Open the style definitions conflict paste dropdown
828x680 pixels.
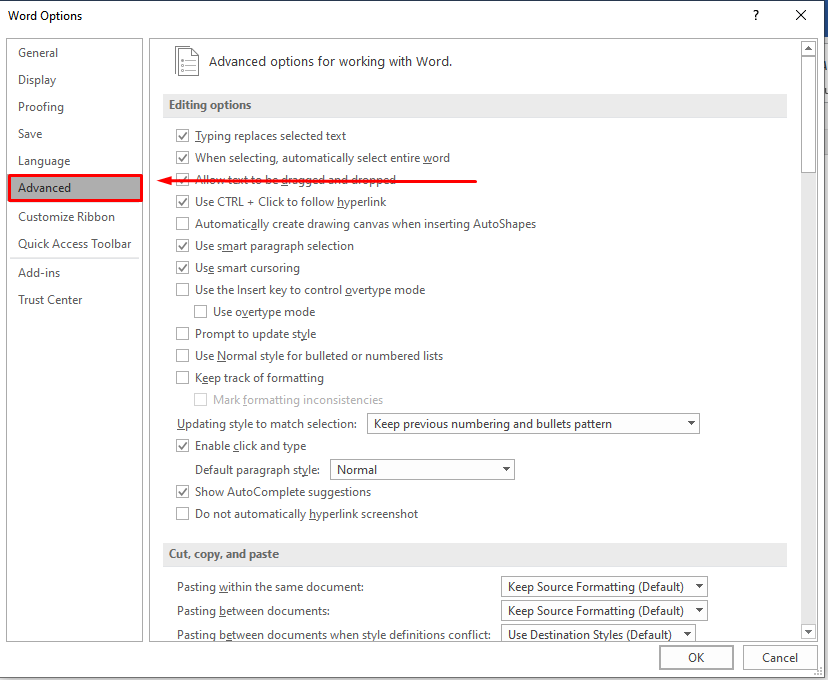tap(598, 634)
